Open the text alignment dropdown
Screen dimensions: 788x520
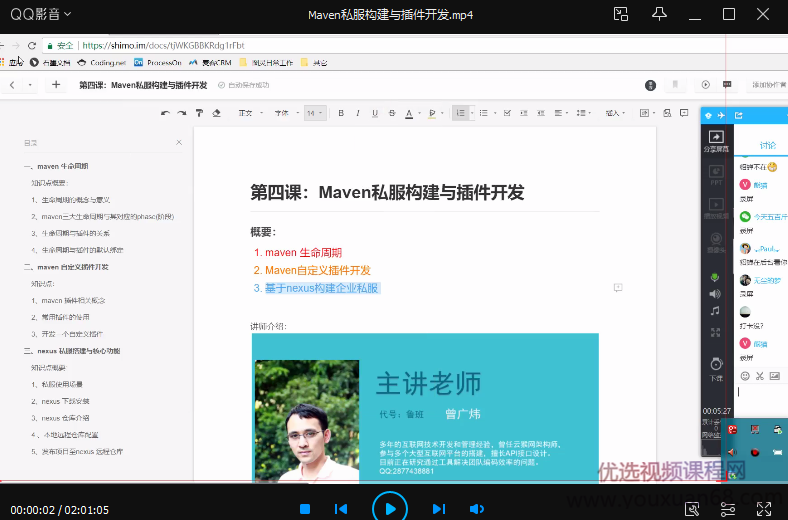point(561,113)
